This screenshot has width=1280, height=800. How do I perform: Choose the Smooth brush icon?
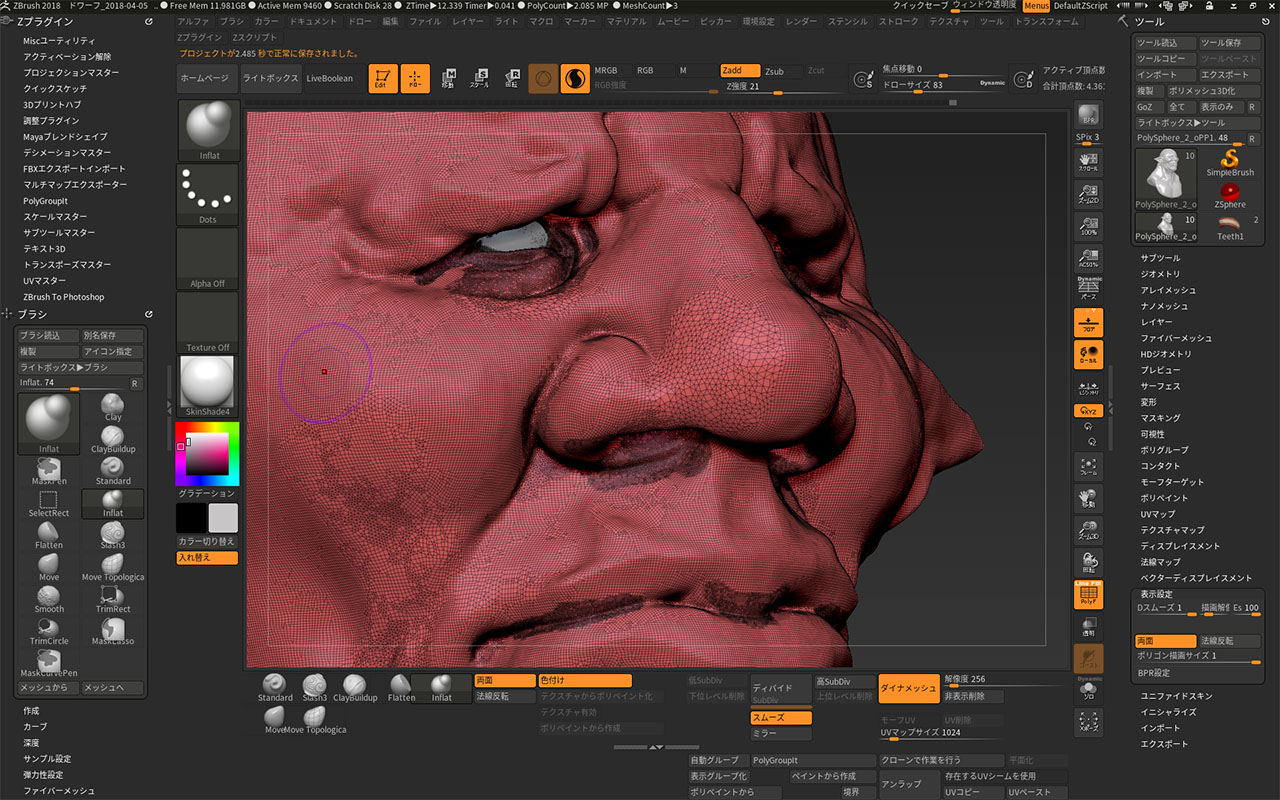49,597
